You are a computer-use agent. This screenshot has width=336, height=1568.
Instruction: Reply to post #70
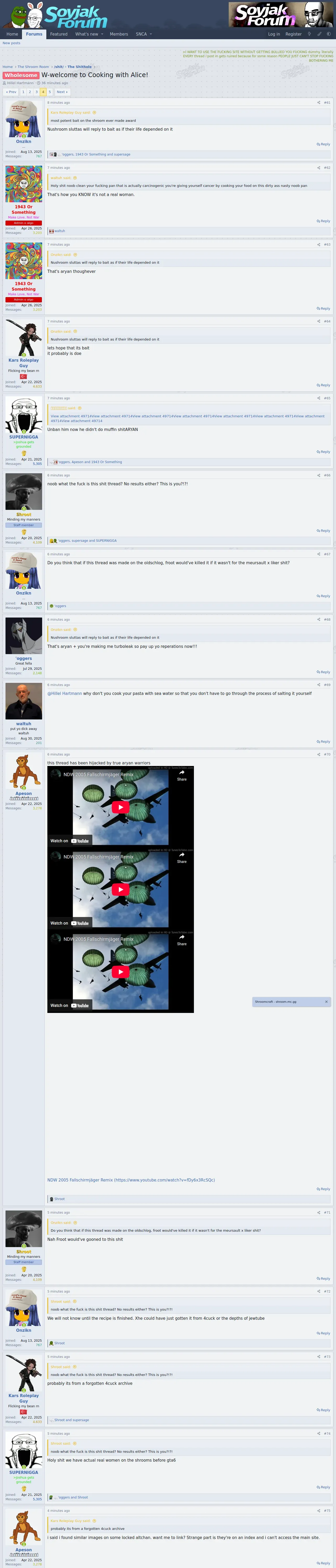pos(323,1189)
